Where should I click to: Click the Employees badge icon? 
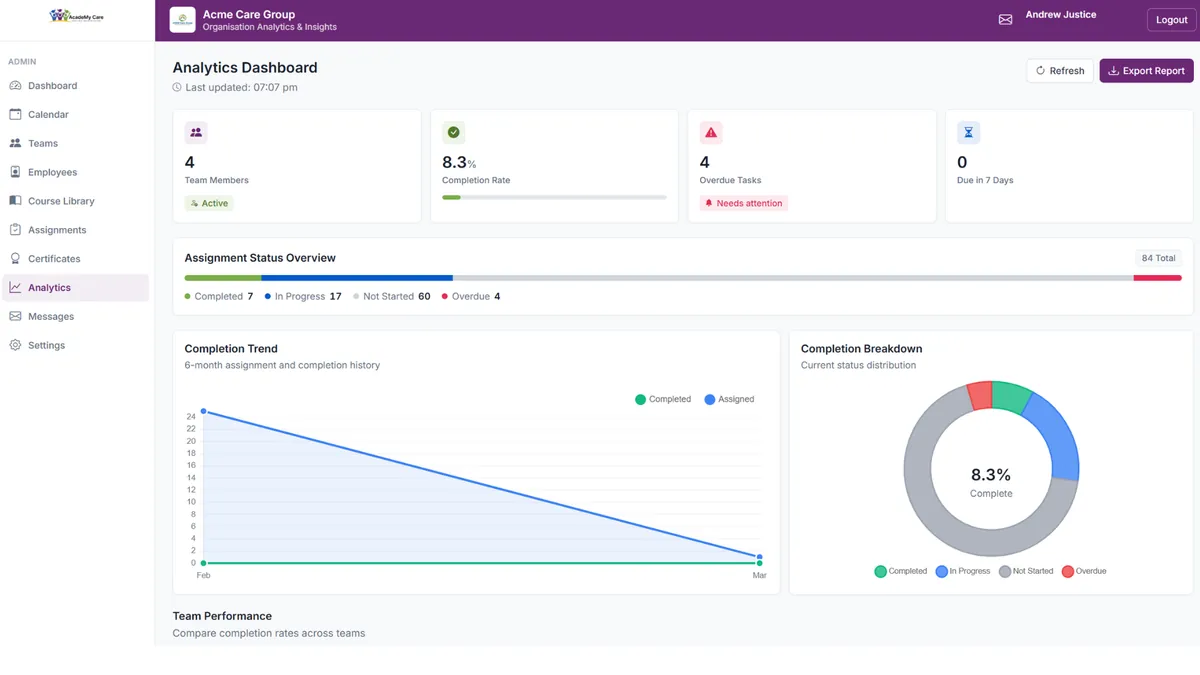(x=15, y=172)
